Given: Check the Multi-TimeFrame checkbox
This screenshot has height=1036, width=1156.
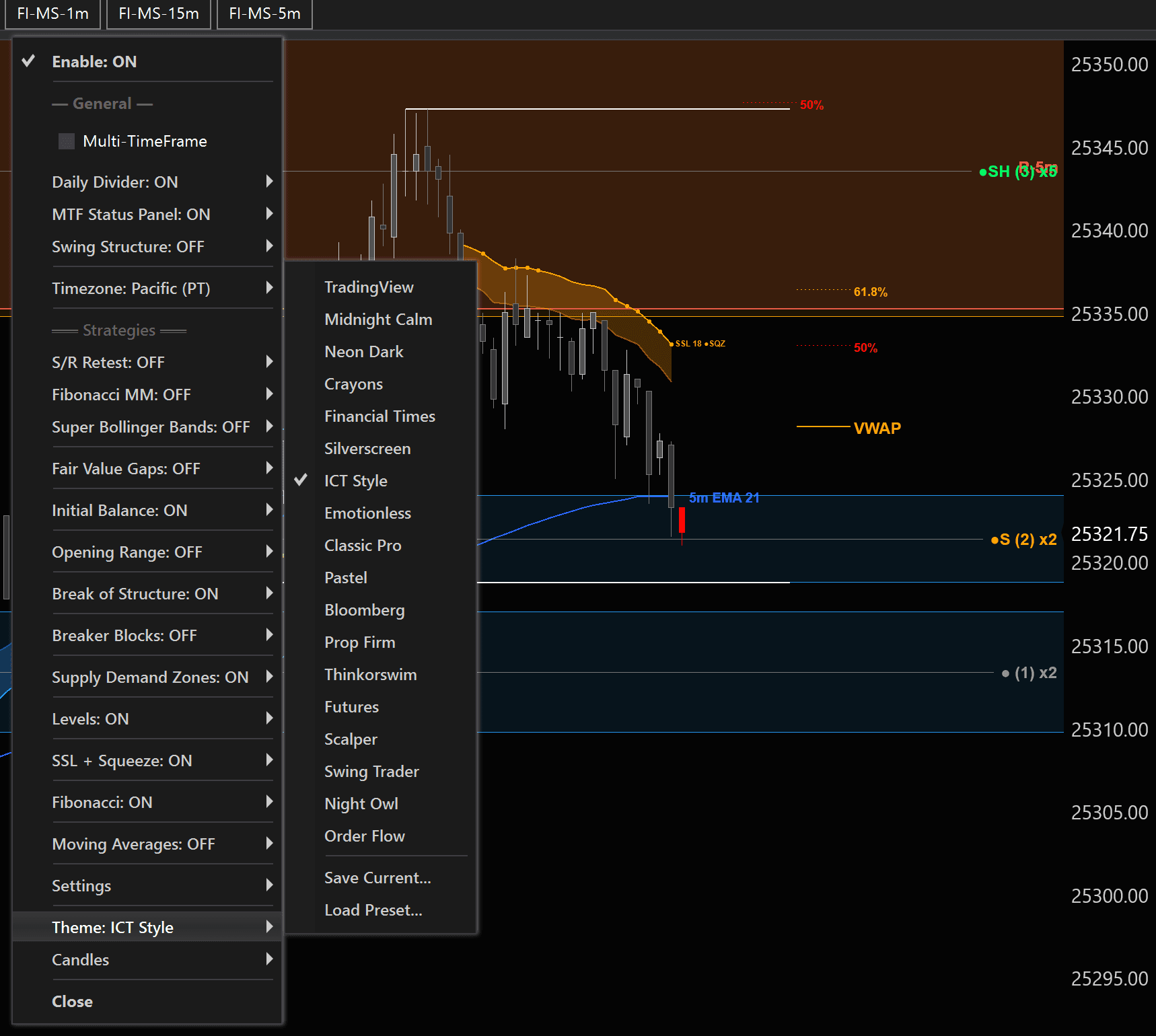Looking at the screenshot, I should [x=67, y=141].
